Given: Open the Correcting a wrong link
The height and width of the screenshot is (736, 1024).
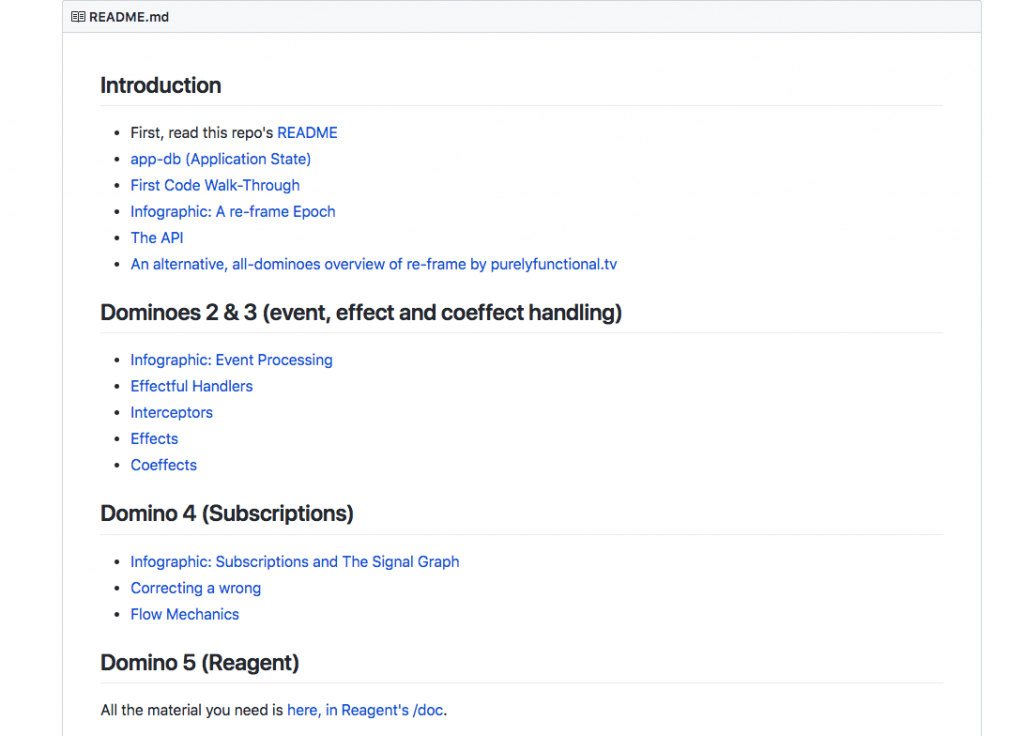Looking at the screenshot, I should [195, 588].
